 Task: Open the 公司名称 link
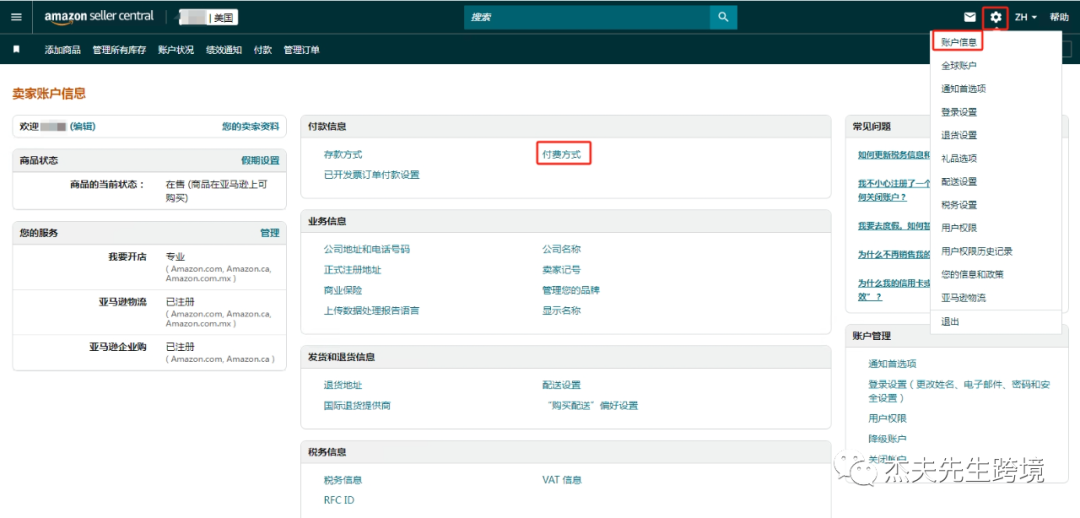tap(561, 249)
